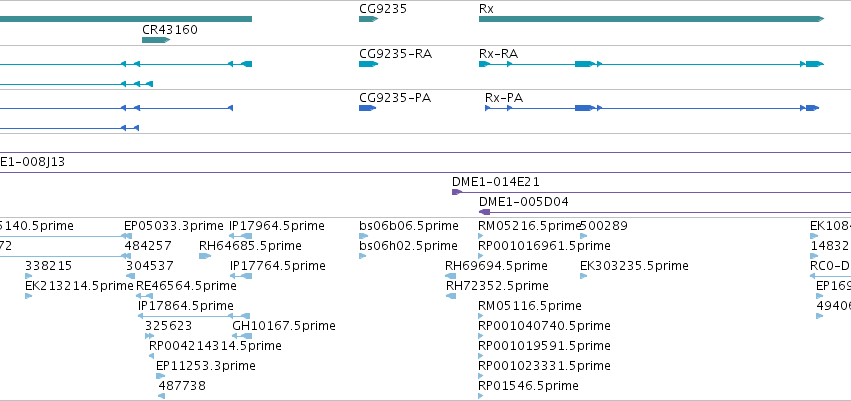This screenshot has width=851, height=401.
Task: Click the CG9235 gene arrow glyph
Action: click(x=368, y=19)
